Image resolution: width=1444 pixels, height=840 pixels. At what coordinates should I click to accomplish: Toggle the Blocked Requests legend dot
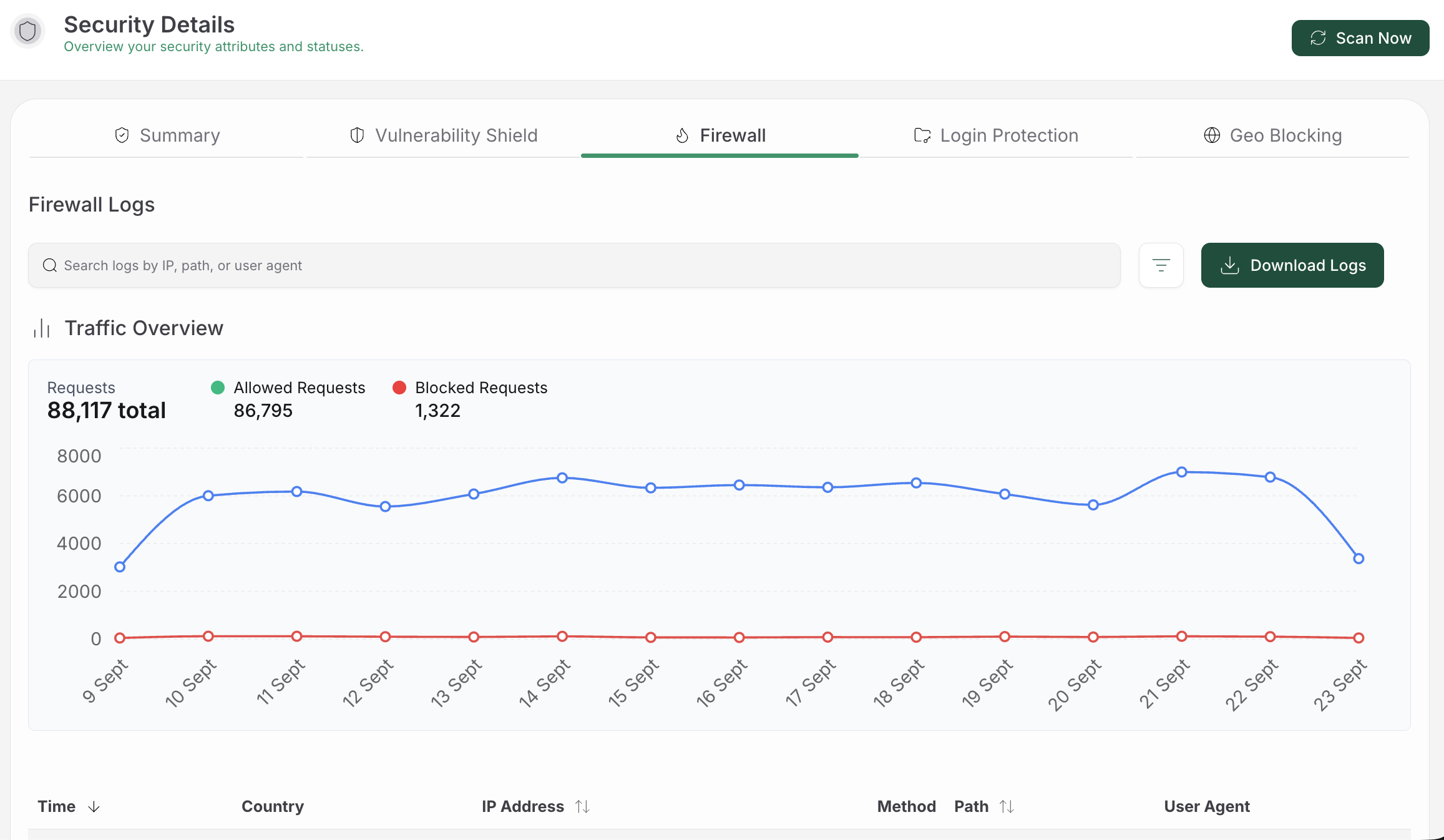[x=399, y=388]
